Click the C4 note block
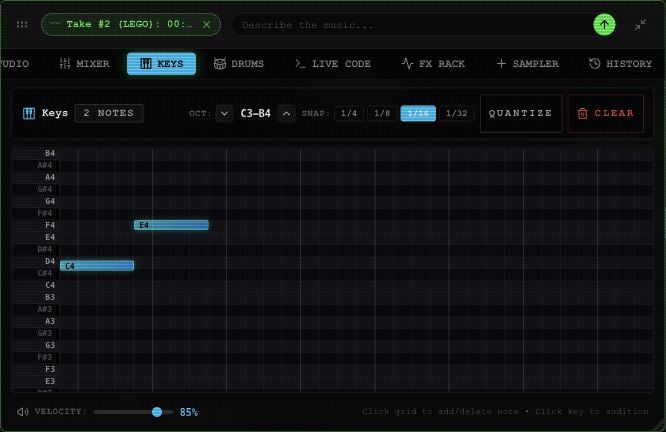Viewport: 666px width, 432px height. point(97,266)
